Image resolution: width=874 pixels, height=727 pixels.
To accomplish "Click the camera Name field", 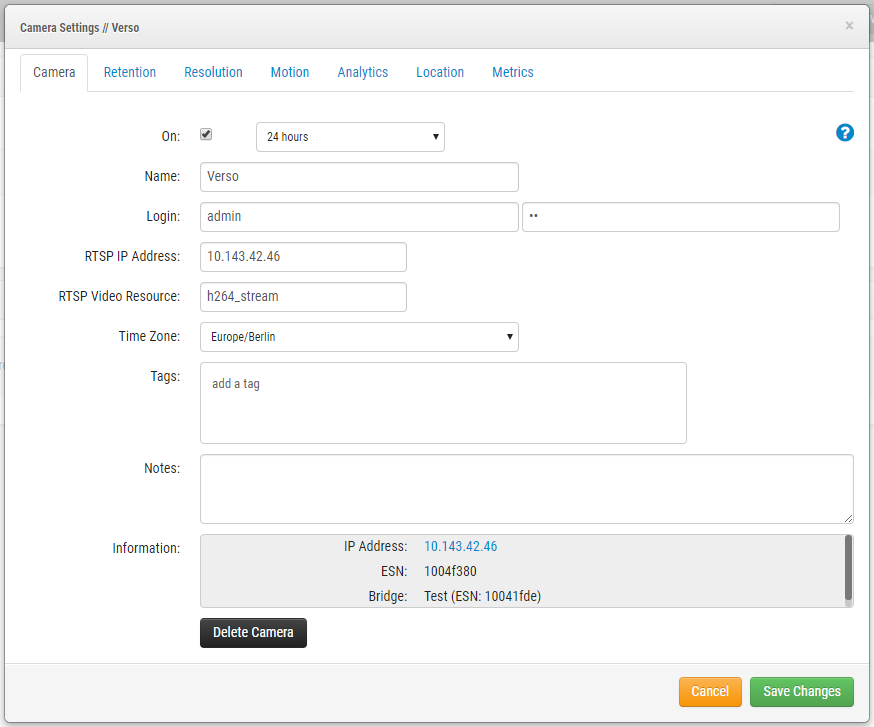I will [x=359, y=177].
